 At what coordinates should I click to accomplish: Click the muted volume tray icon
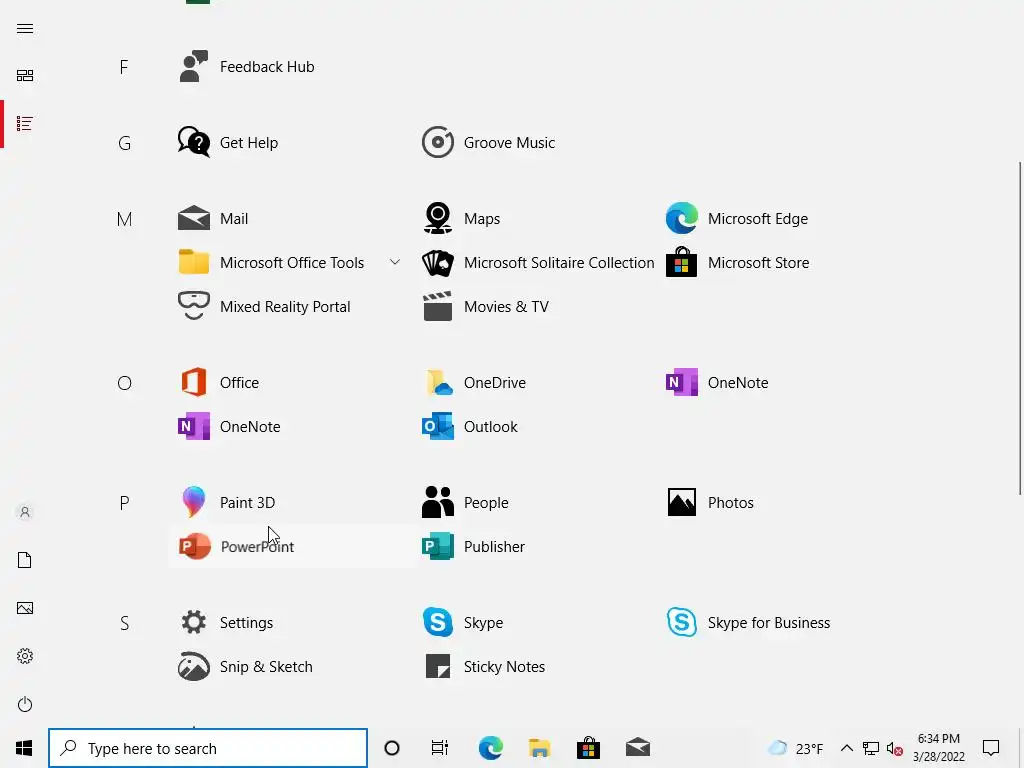(x=895, y=748)
